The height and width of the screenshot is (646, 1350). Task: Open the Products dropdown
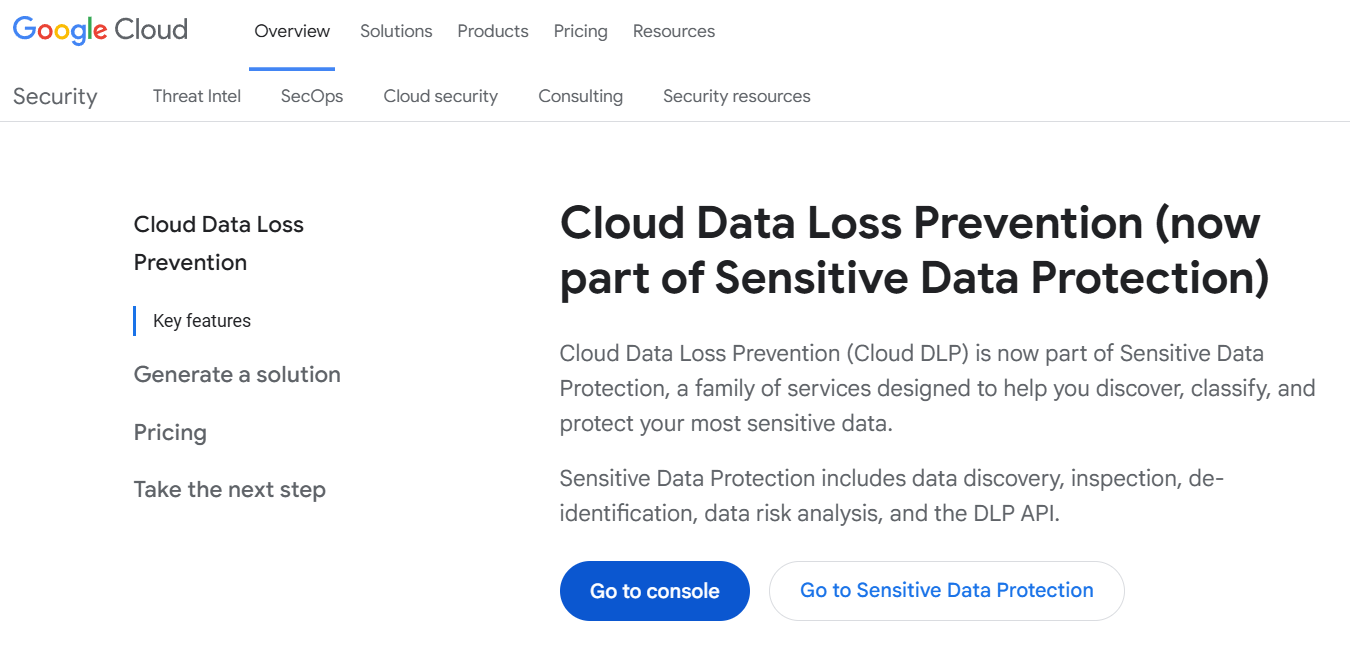492,31
